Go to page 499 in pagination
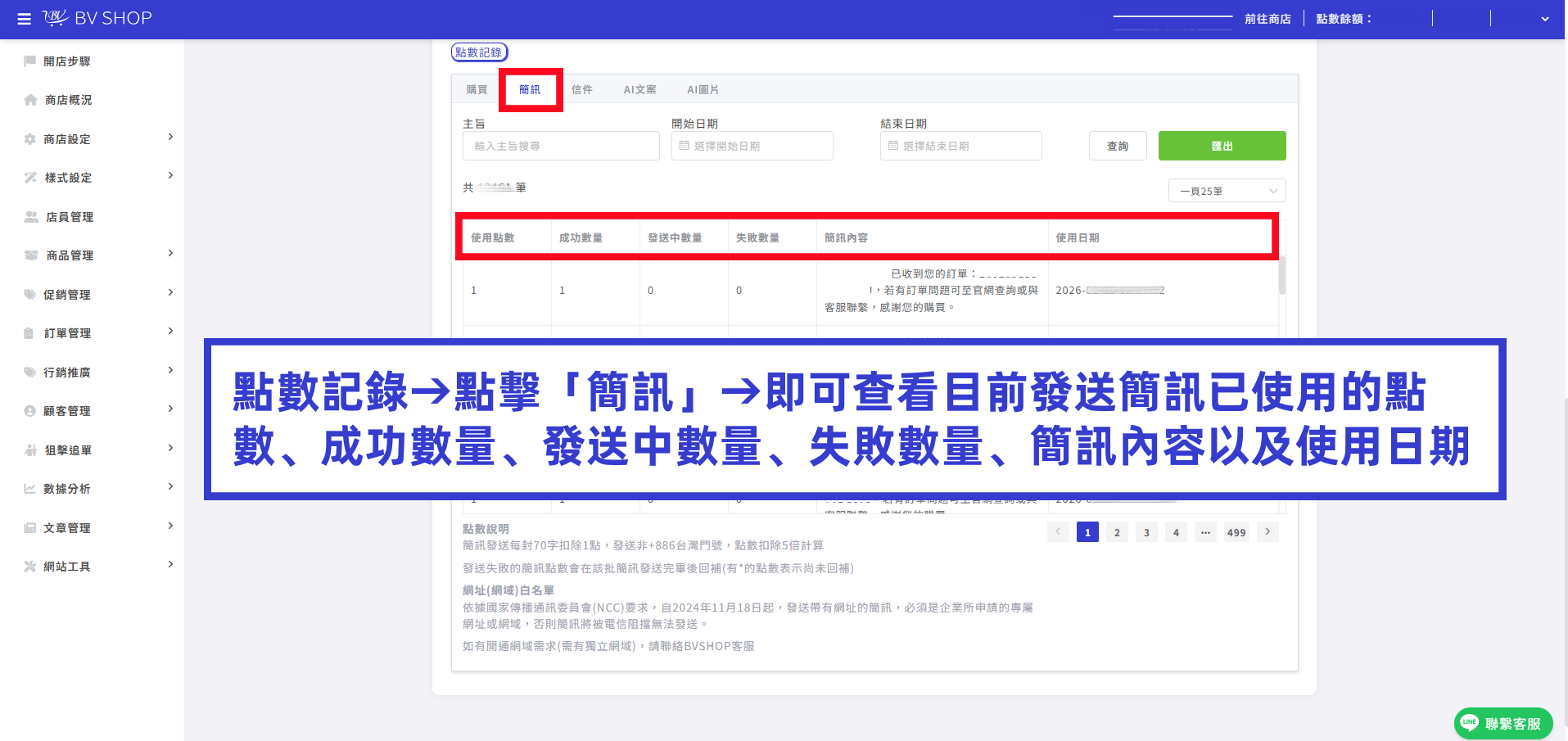 coord(1236,532)
